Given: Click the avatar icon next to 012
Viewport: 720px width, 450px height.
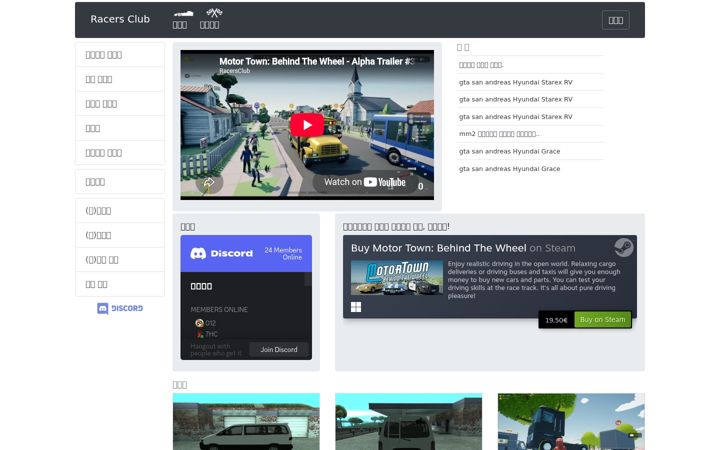Looking at the screenshot, I should click(199, 323).
